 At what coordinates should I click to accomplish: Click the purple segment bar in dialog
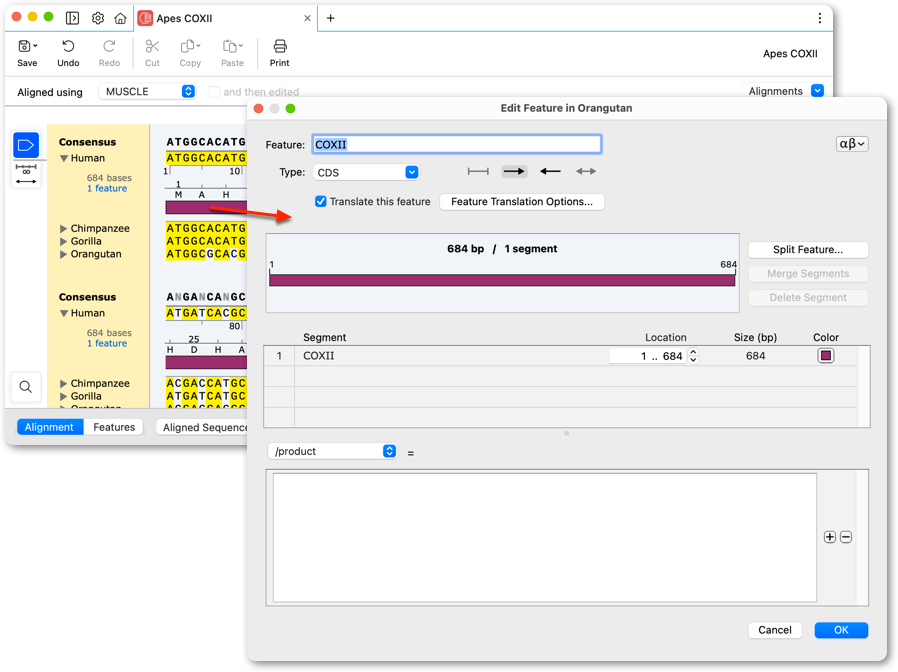[x=502, y=280]
